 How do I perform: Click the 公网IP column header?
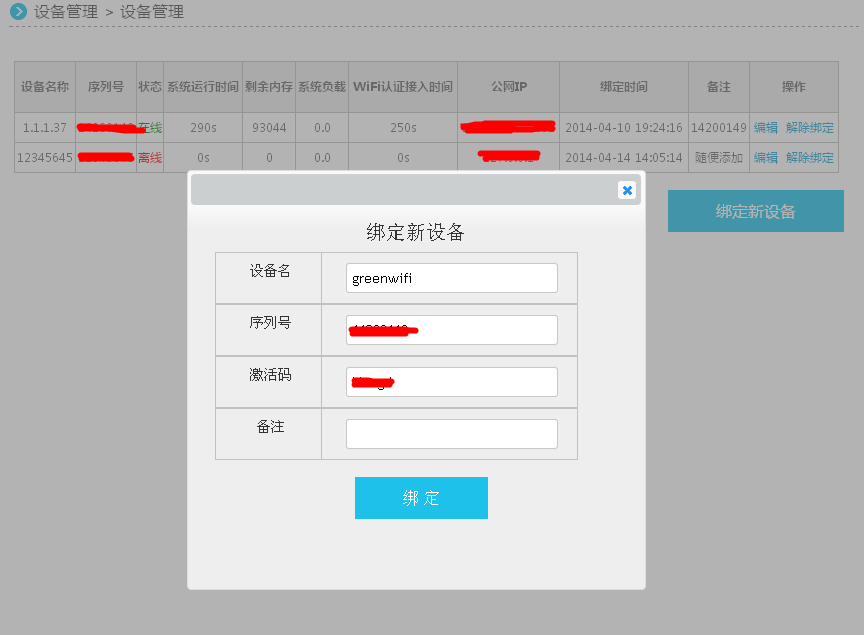[x=508, y=87]
